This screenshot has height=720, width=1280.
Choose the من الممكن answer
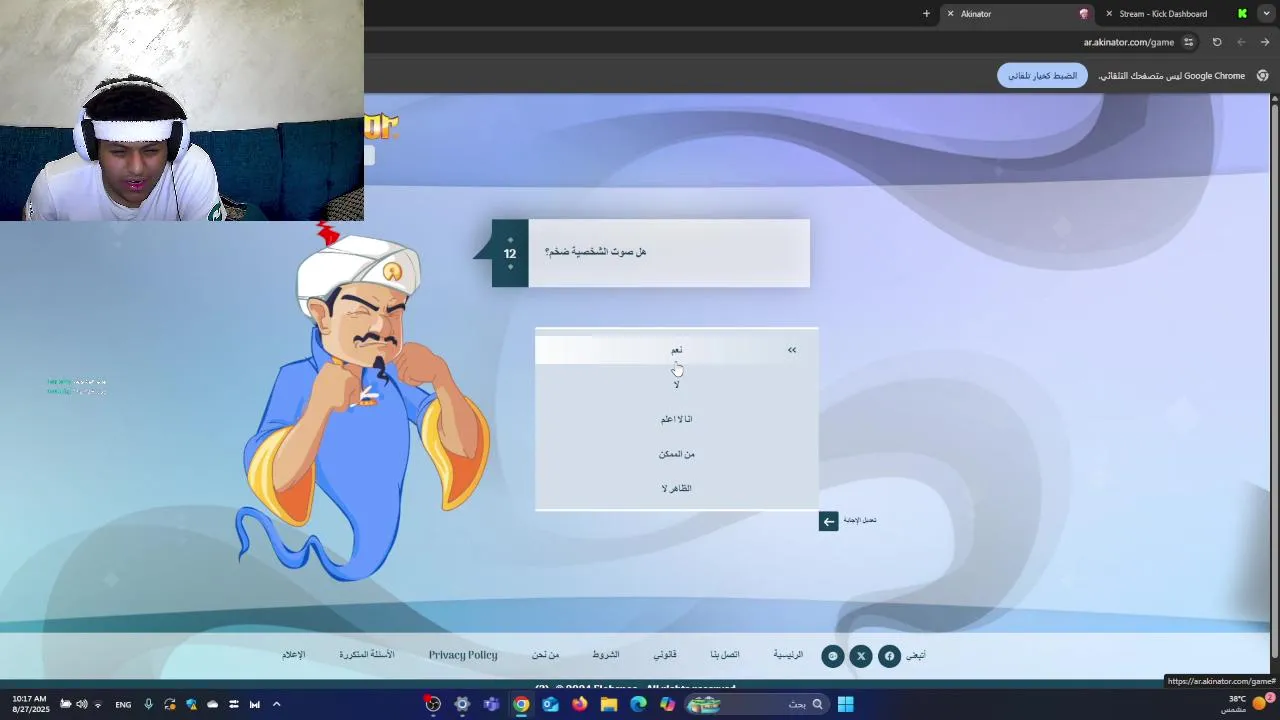(x=677, y=454)
